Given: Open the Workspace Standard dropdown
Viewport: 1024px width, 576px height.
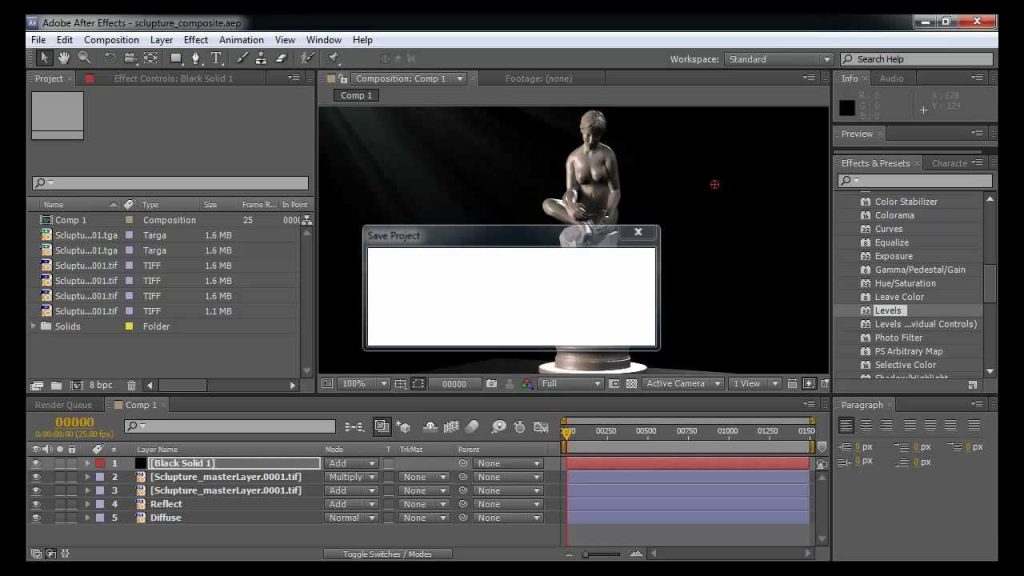Looking at the screenshot, I should click(x=778, y=59).
